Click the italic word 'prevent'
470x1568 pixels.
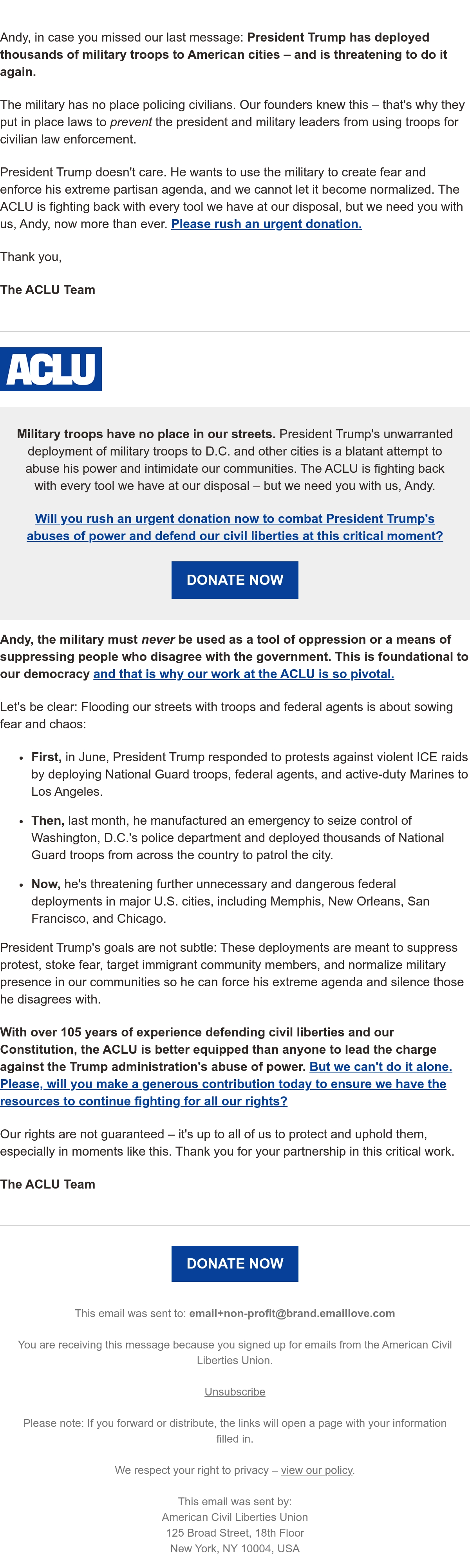pos(131,122)
